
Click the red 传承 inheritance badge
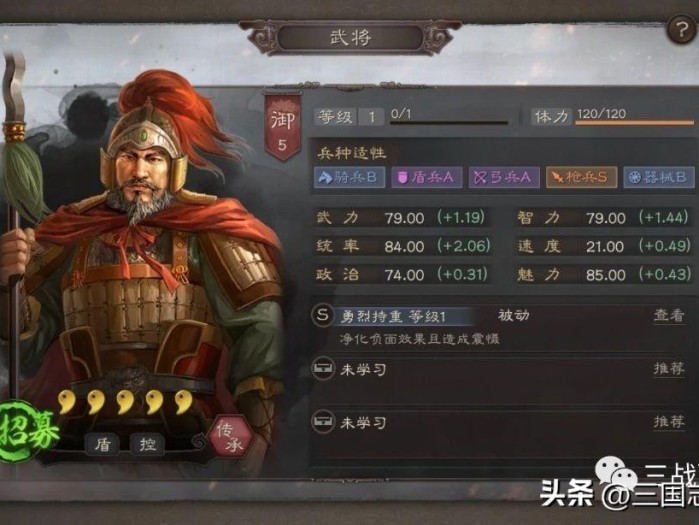(231, 437)
